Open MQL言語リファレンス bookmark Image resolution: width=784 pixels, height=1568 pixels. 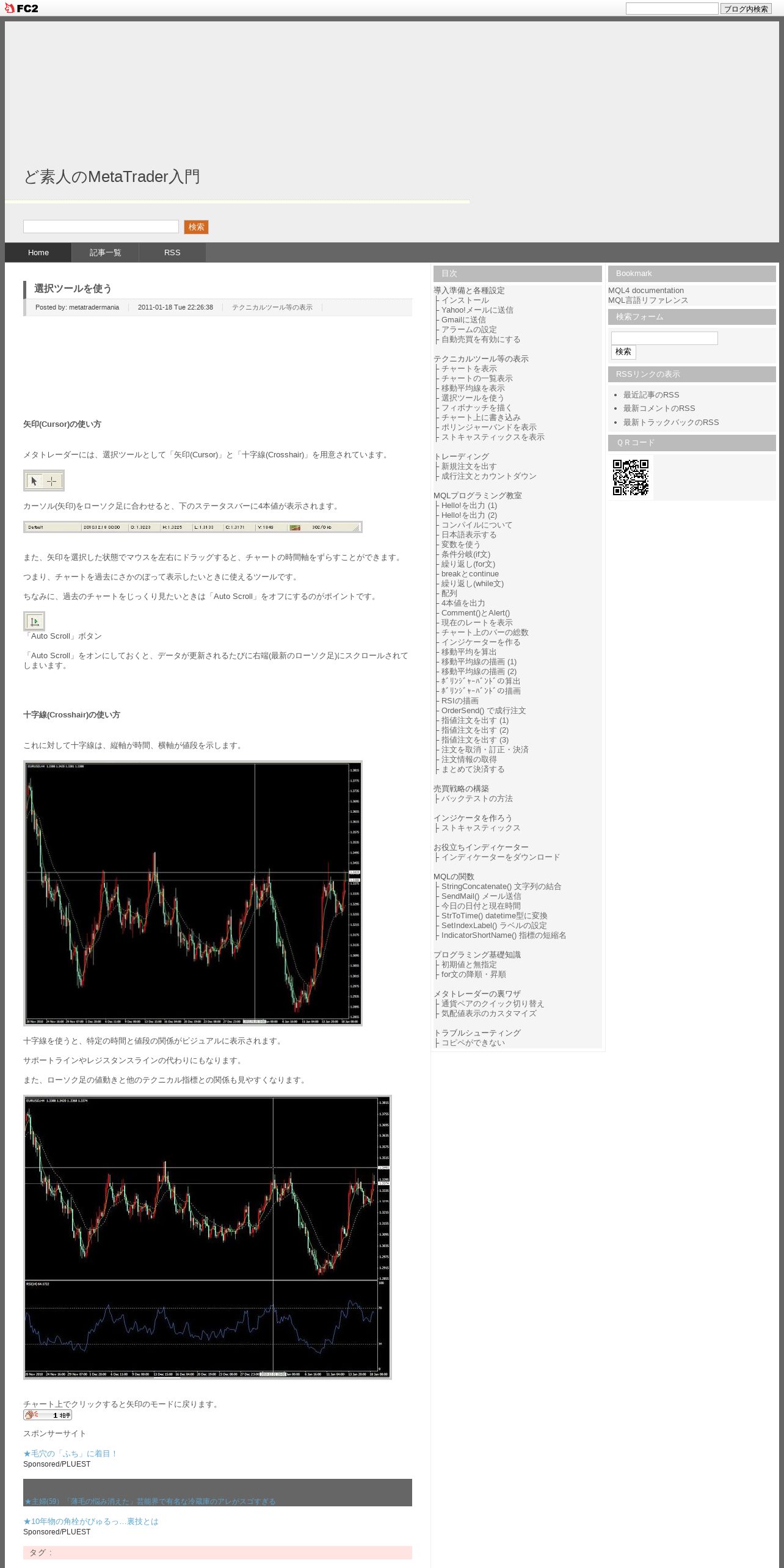[x=648, y=300]
